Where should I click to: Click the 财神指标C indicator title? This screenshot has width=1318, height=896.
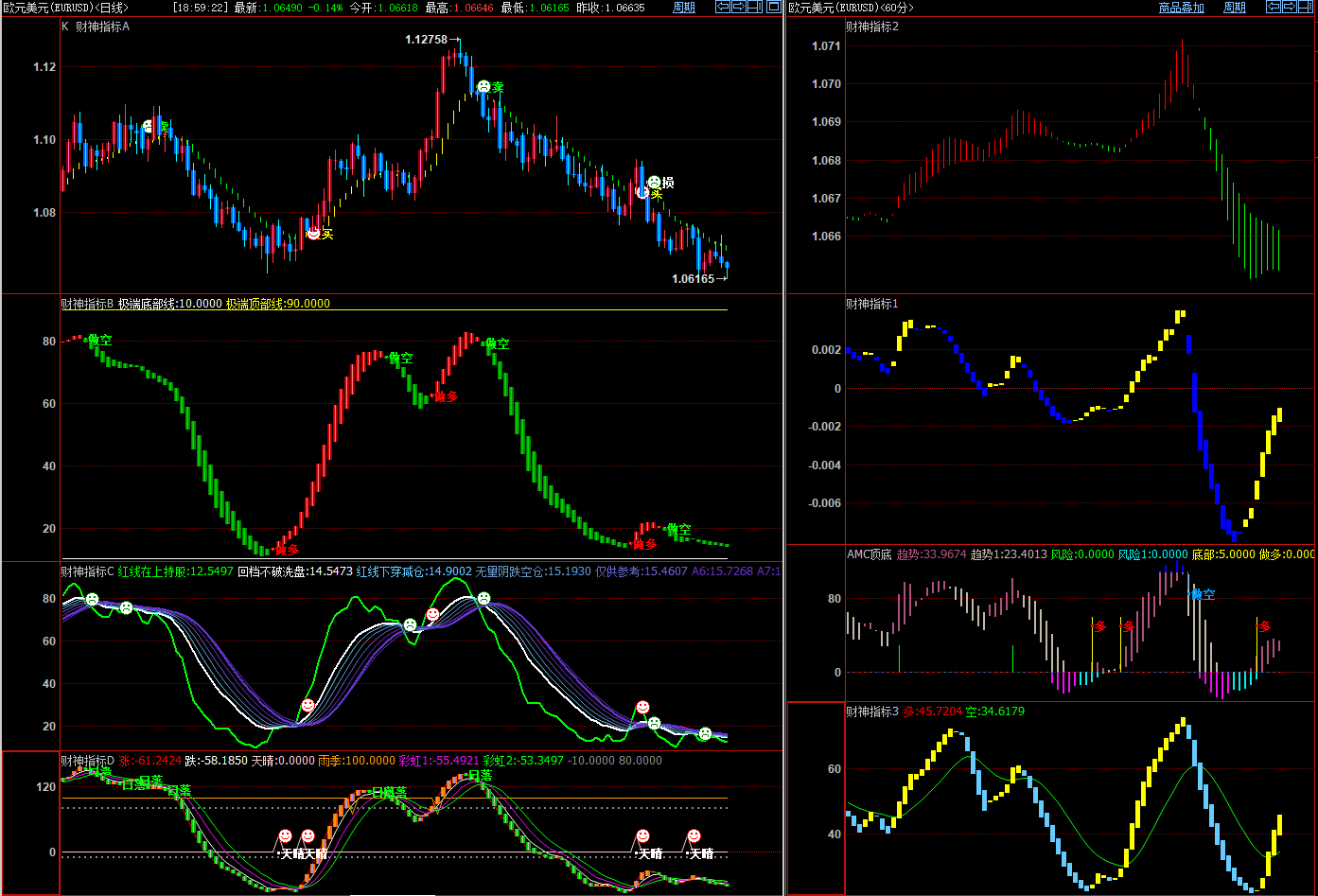[x=87, y=571]
